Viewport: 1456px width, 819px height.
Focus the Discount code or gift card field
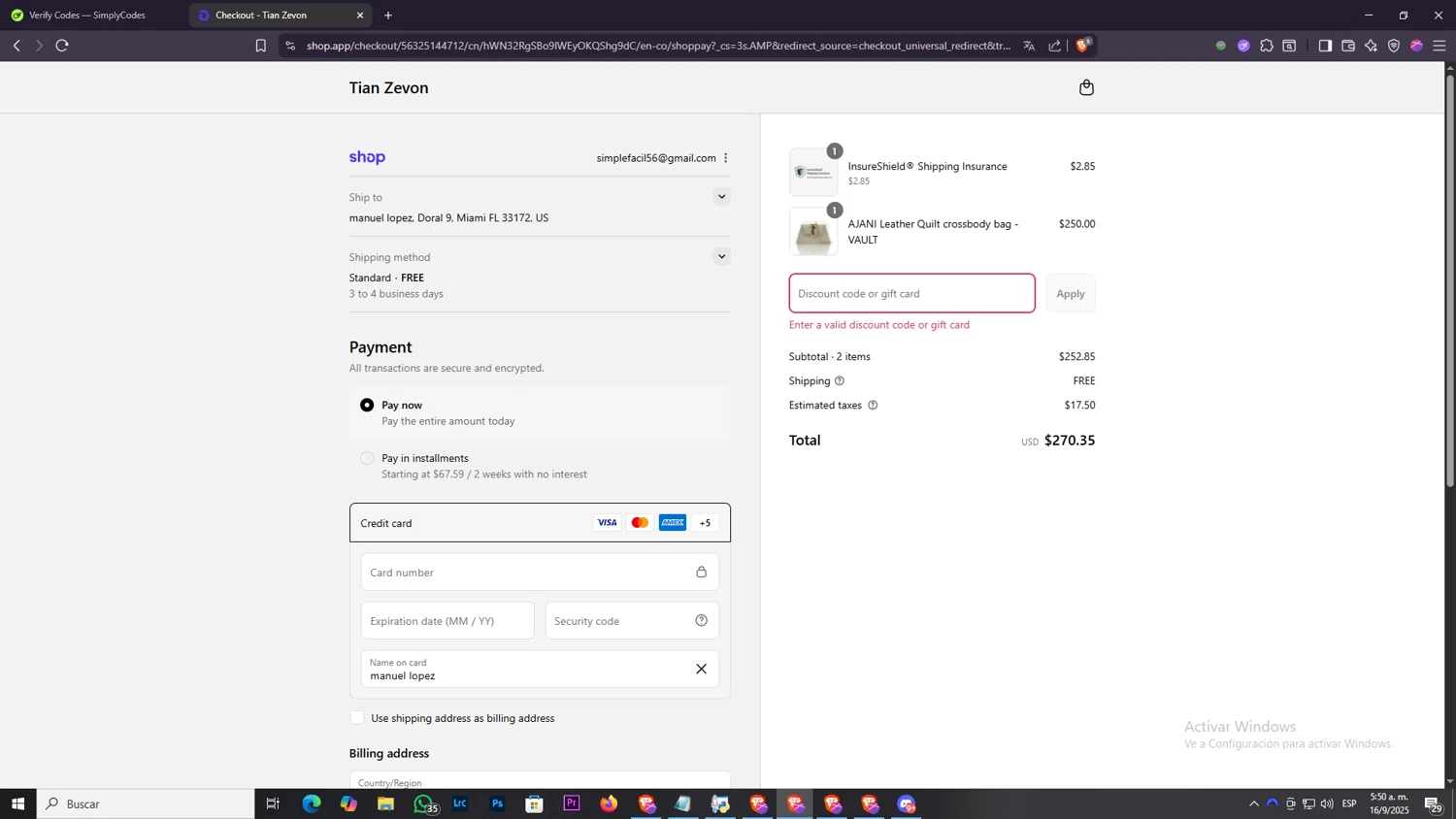tap(912, 294)
